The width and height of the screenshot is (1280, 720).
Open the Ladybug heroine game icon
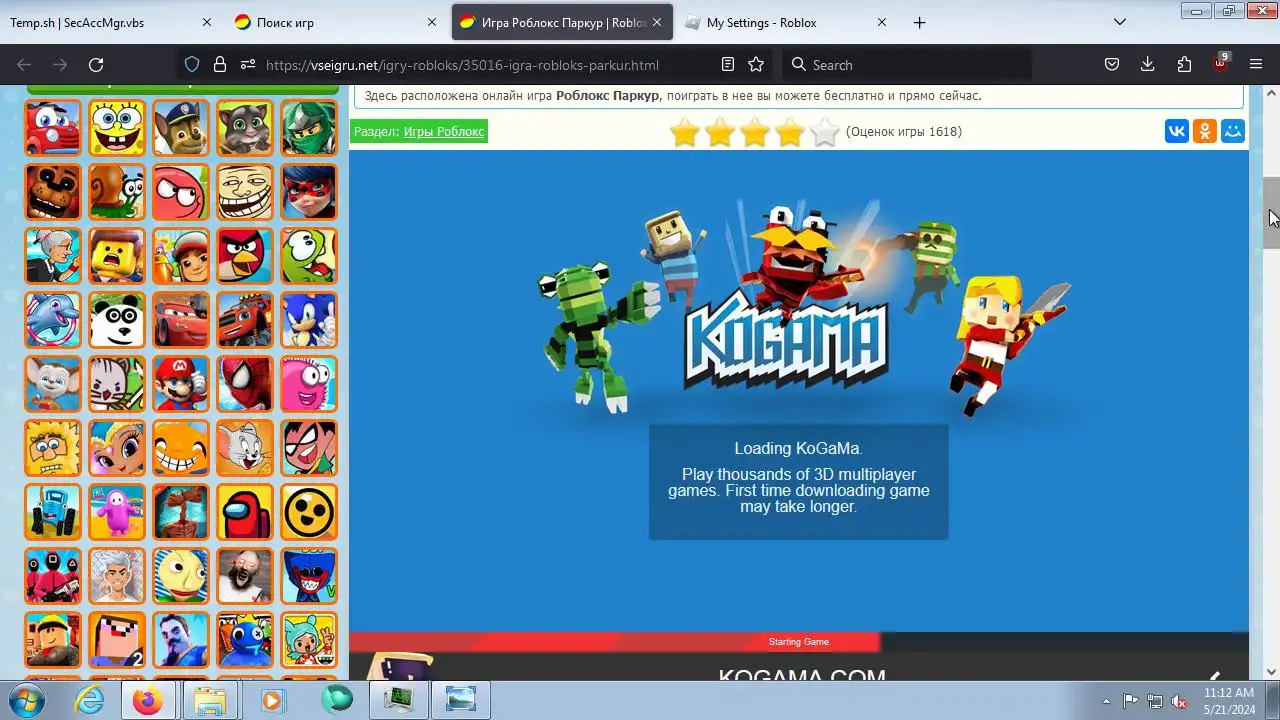[x=309, y=192]
